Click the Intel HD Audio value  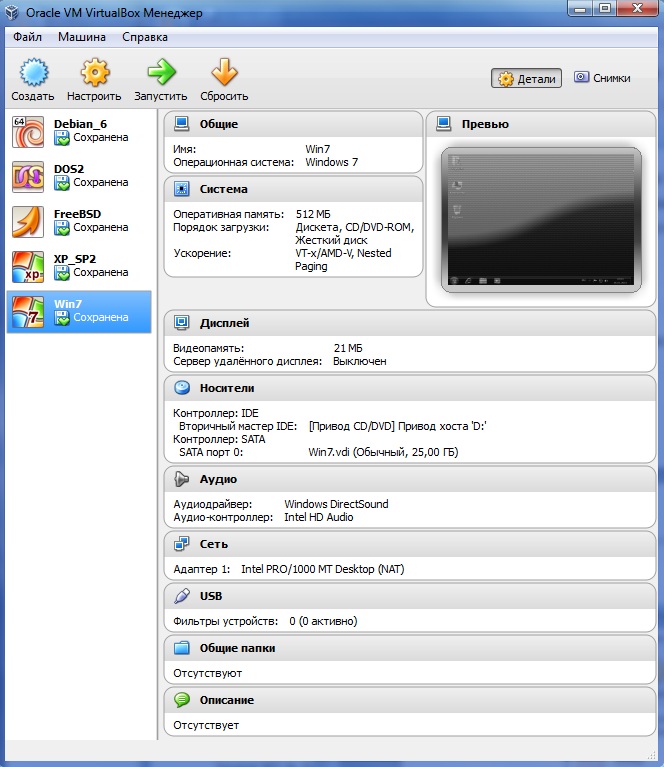pyautogui.click(x=319, y=517)
